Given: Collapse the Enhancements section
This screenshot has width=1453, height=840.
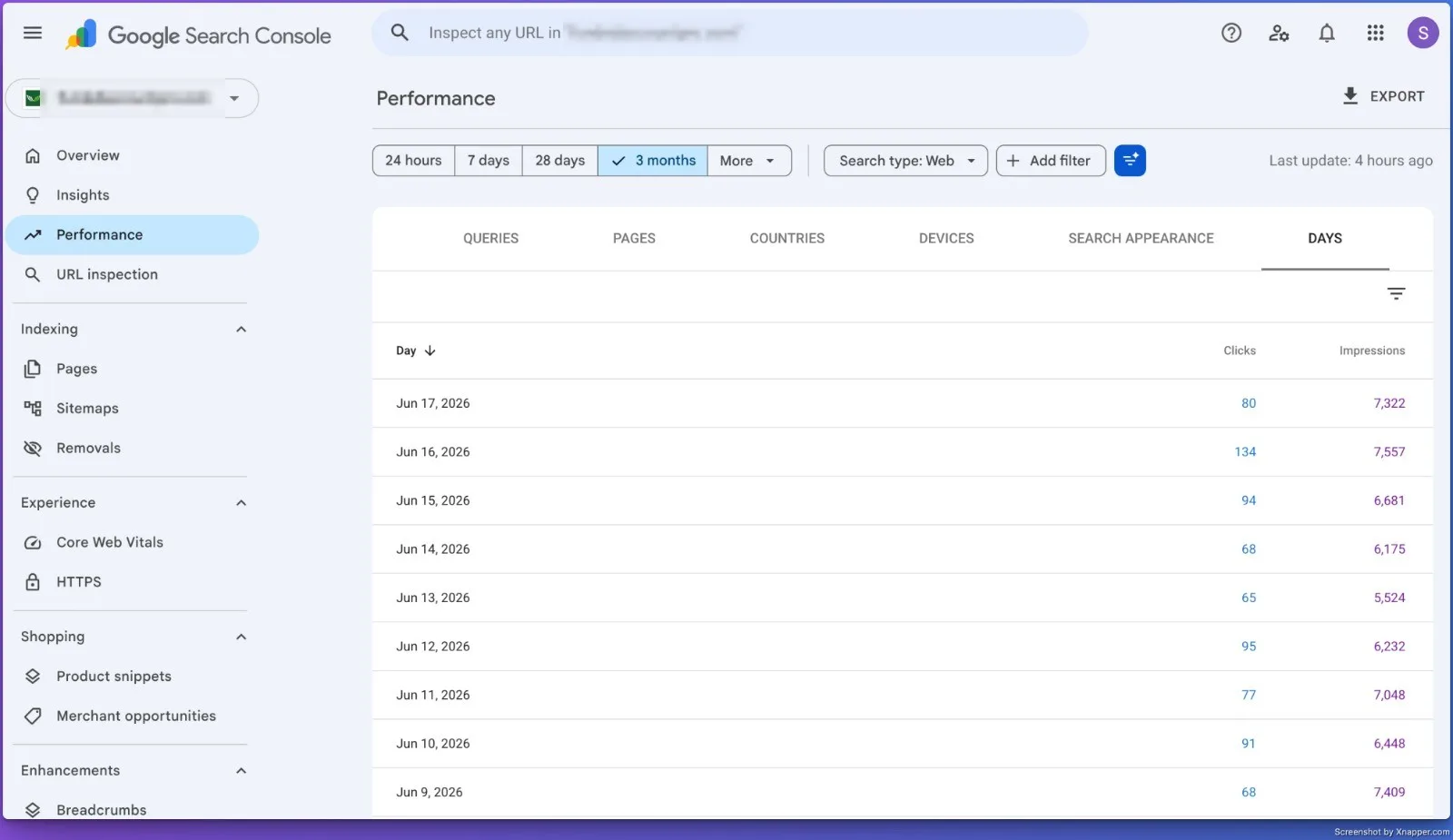Looking at the screenshot, I should click(x=241, y=771).
